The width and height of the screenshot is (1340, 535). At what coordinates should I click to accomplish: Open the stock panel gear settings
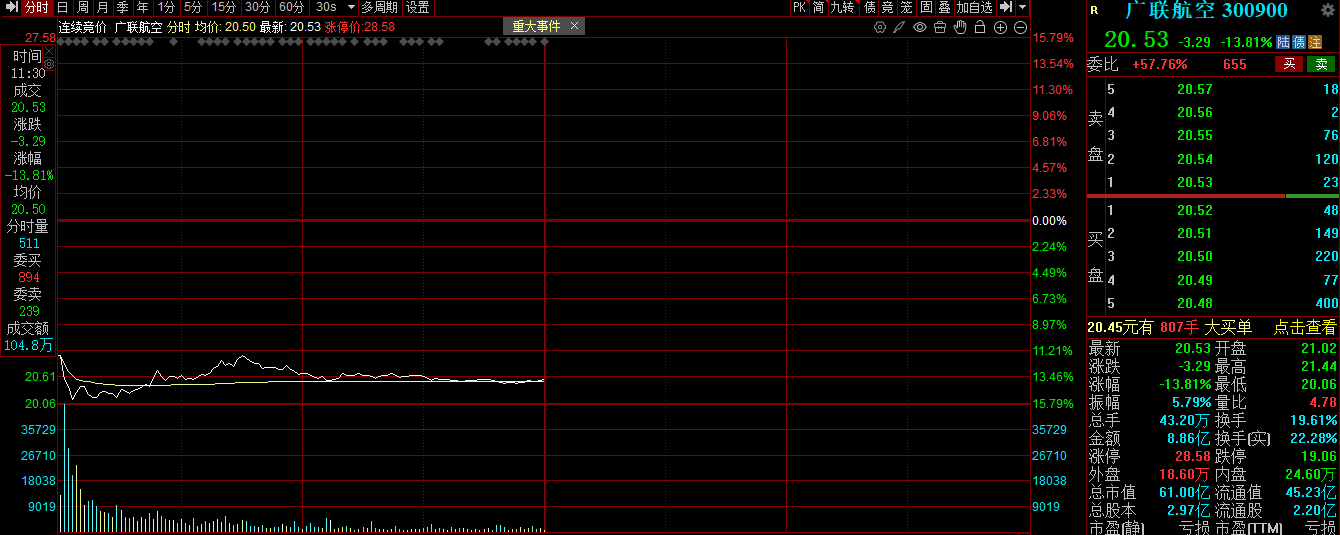1327,10
